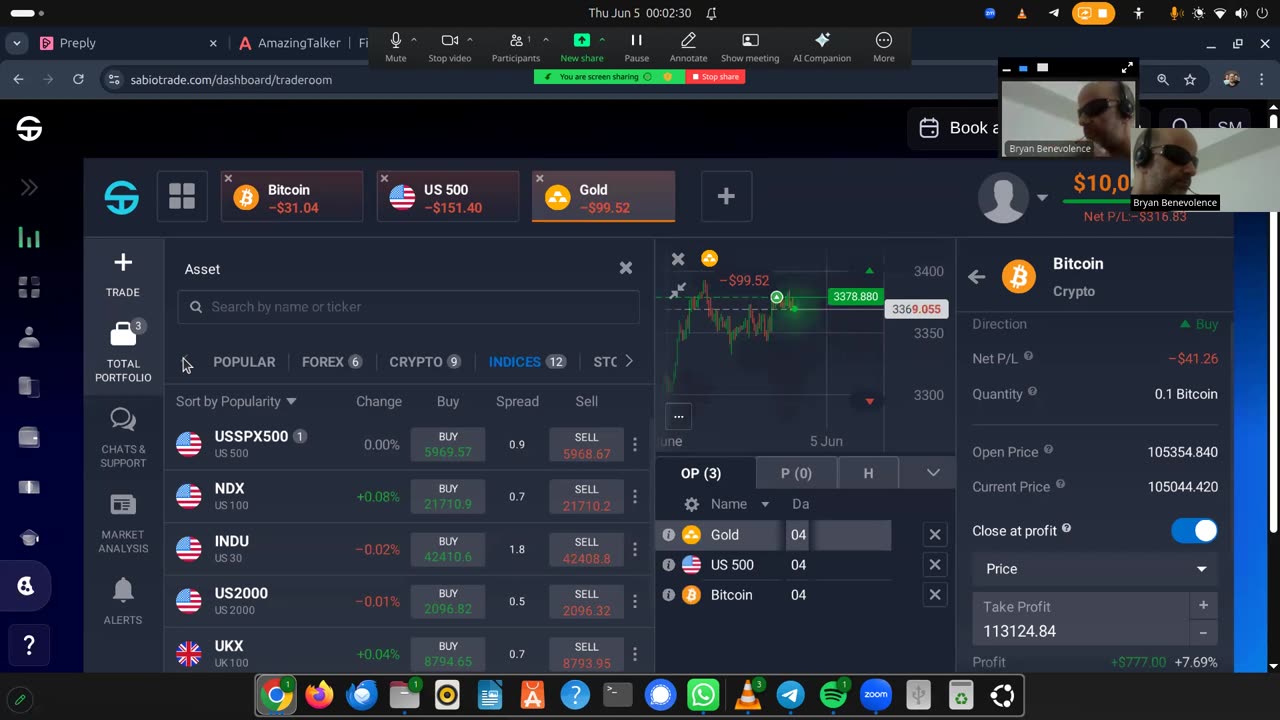Click SELL for US2000
The height and width of the screenshot is (720, 1280).
(x=586, y=600)
